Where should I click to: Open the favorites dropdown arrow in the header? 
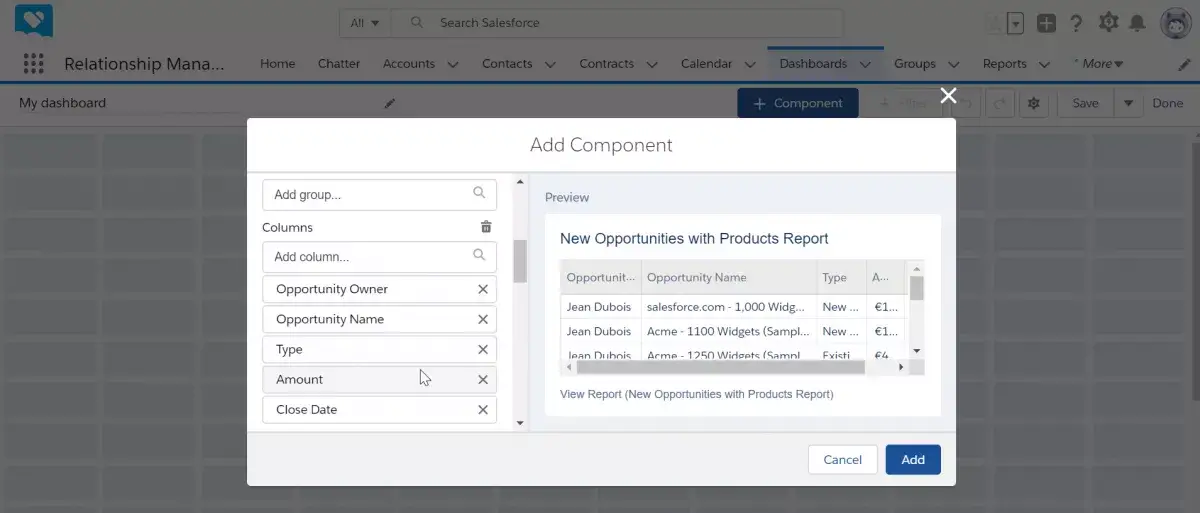click(x=1016, y=23)
